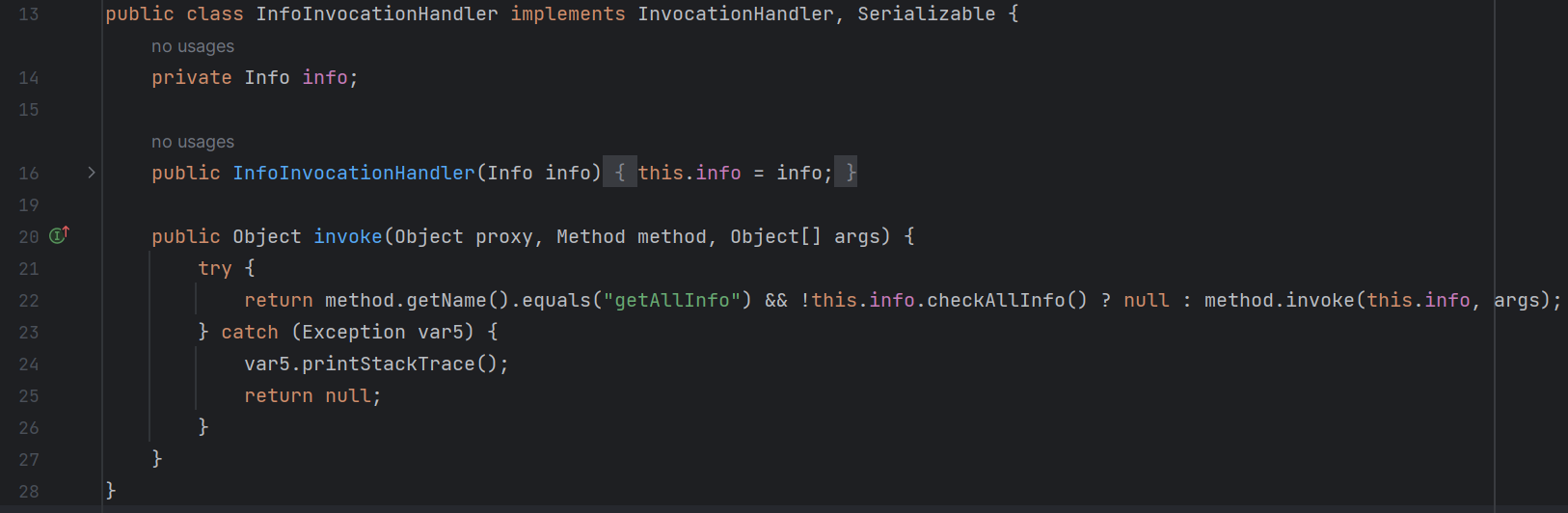This screenshot has width=1568, height=513.
Task: Click line number 13 in the gutter
Action: 29,14
